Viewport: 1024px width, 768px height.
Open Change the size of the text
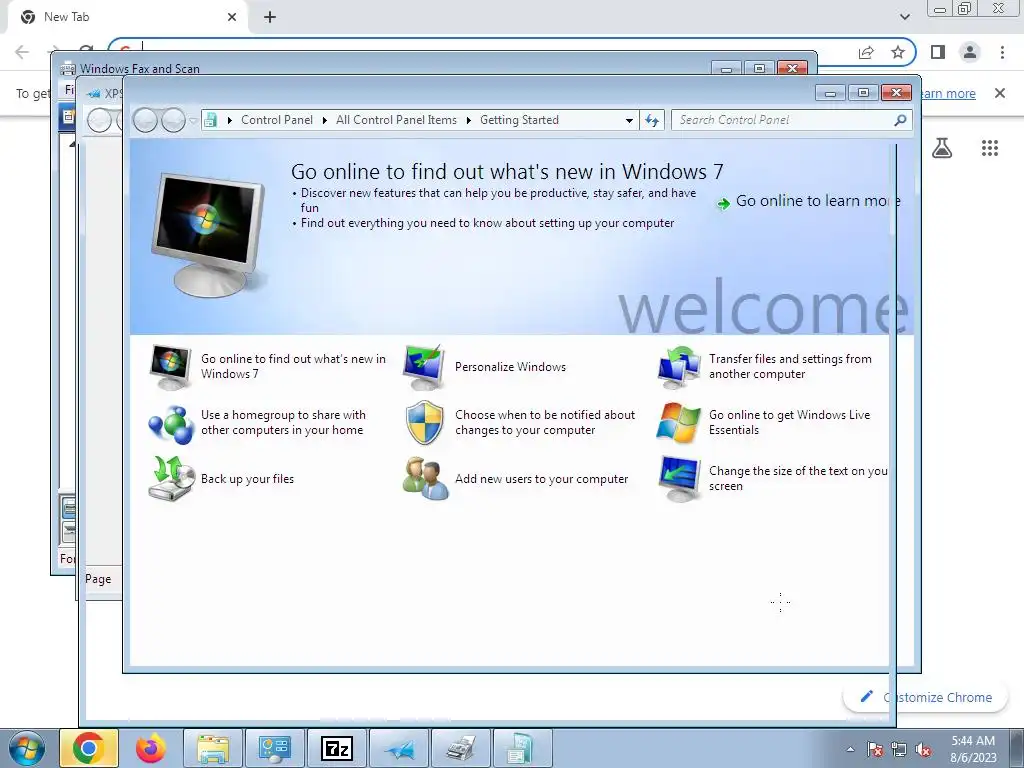point(798,479)
